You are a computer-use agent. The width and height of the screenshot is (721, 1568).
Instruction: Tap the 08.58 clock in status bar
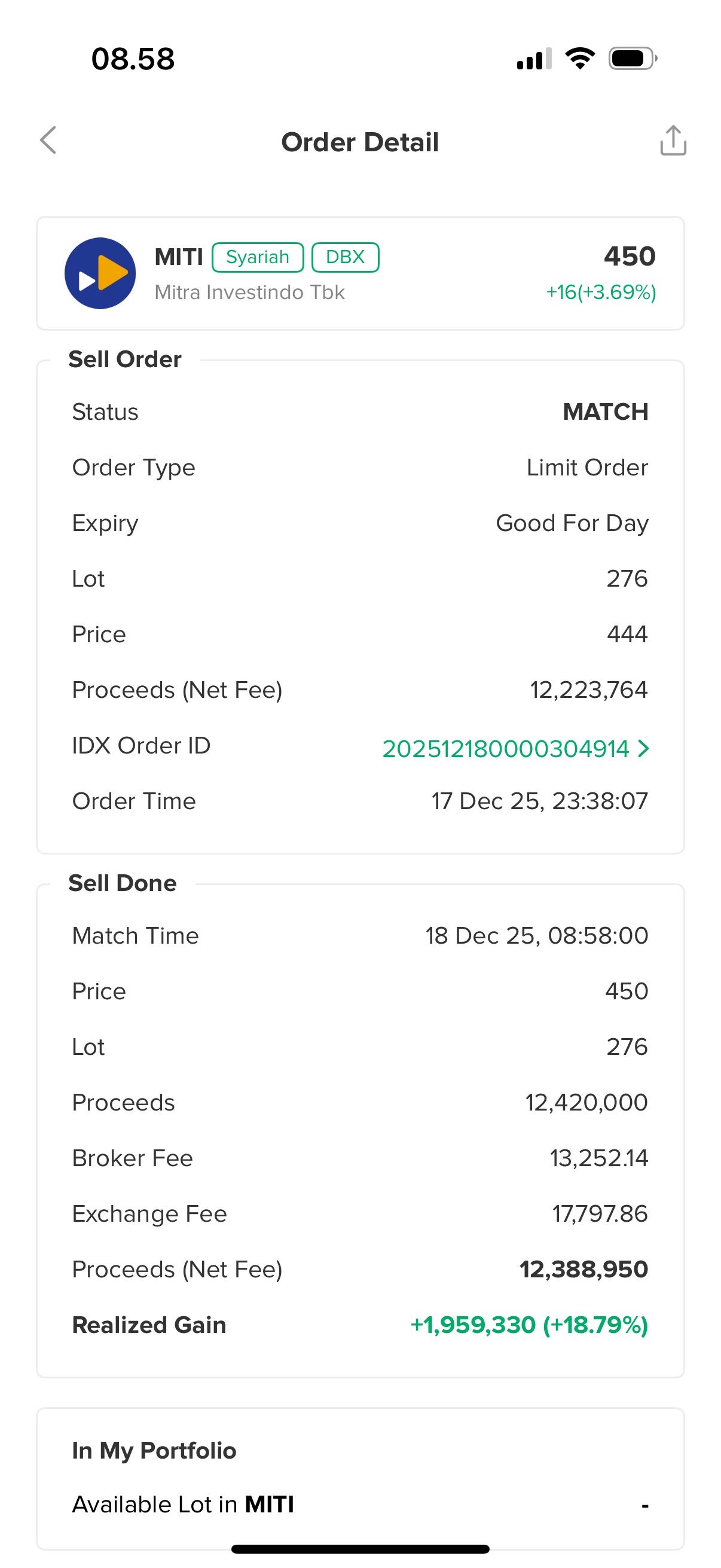tap(133, 59)
